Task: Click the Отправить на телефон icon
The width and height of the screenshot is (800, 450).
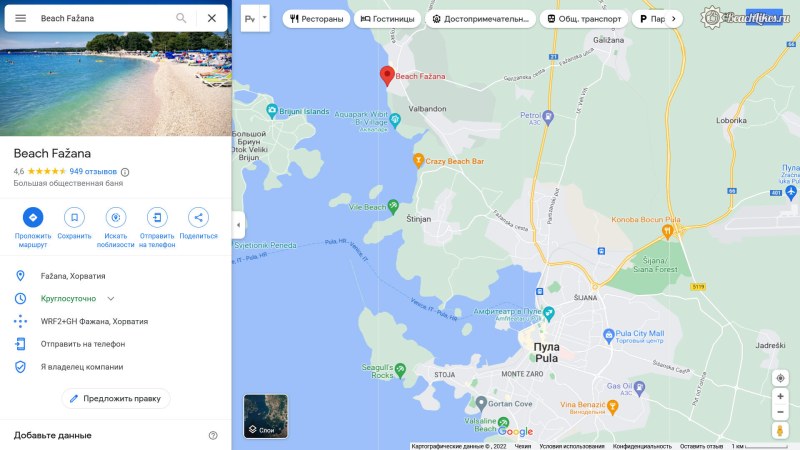Action: [157, 217]
